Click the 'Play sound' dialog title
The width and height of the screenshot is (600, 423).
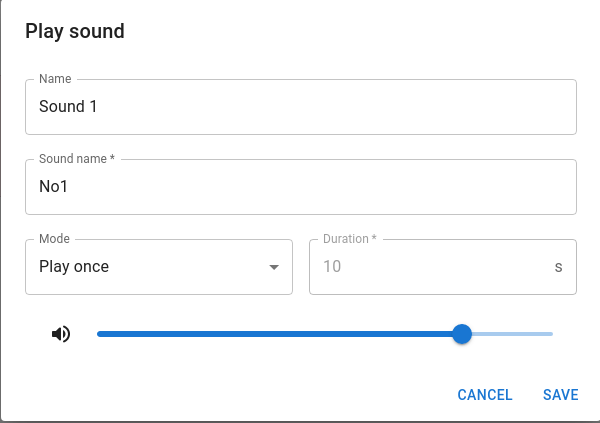tap(75, 31)
